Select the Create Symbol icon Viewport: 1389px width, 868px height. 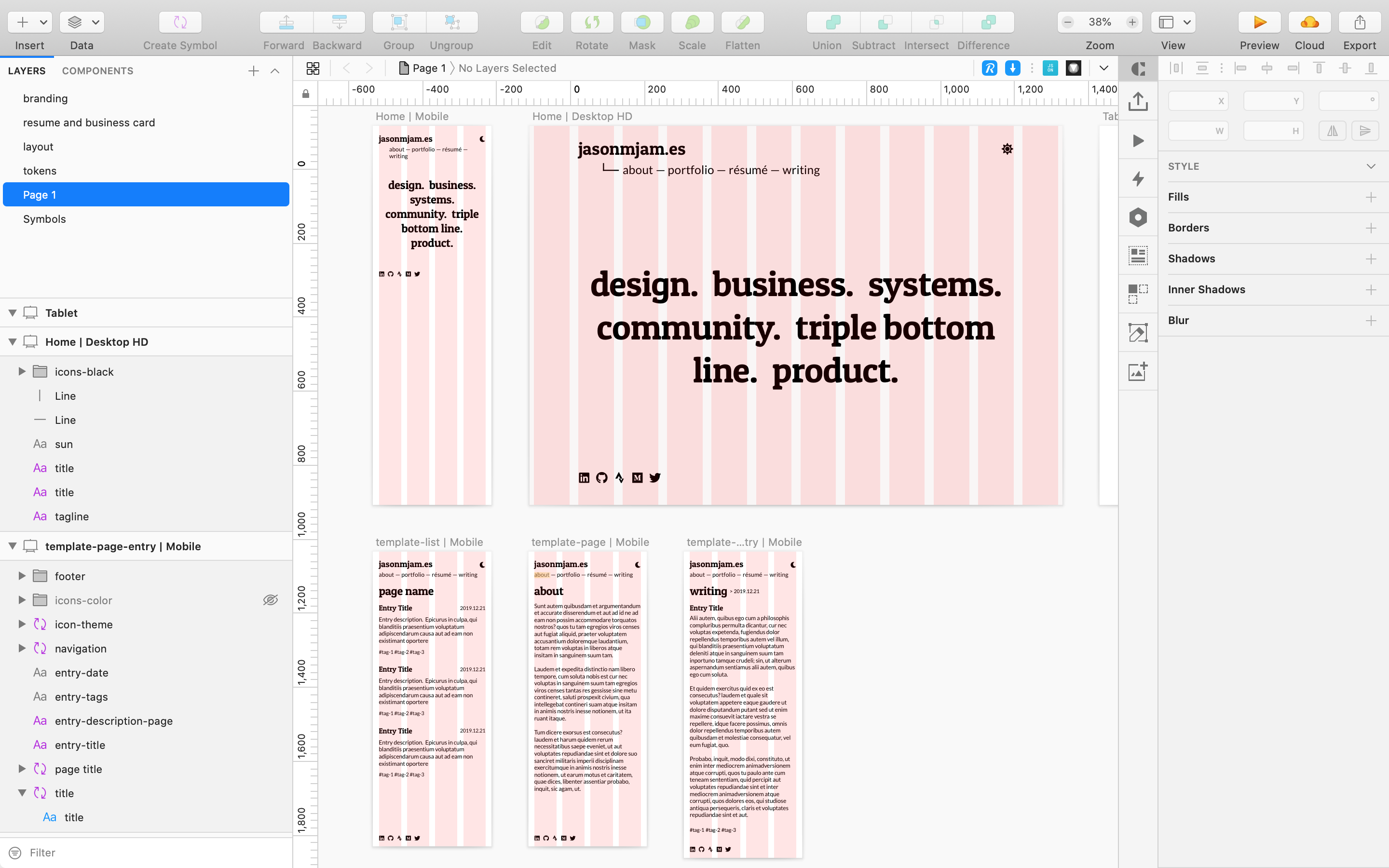pyautogui.click(x=179, y=22)
